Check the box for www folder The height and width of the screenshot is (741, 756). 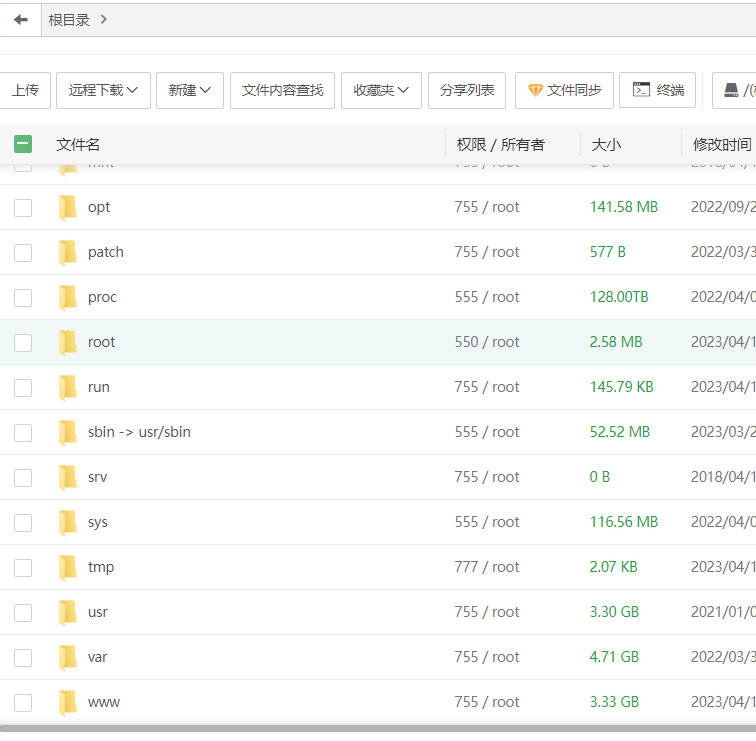click(x=23, y=703)
